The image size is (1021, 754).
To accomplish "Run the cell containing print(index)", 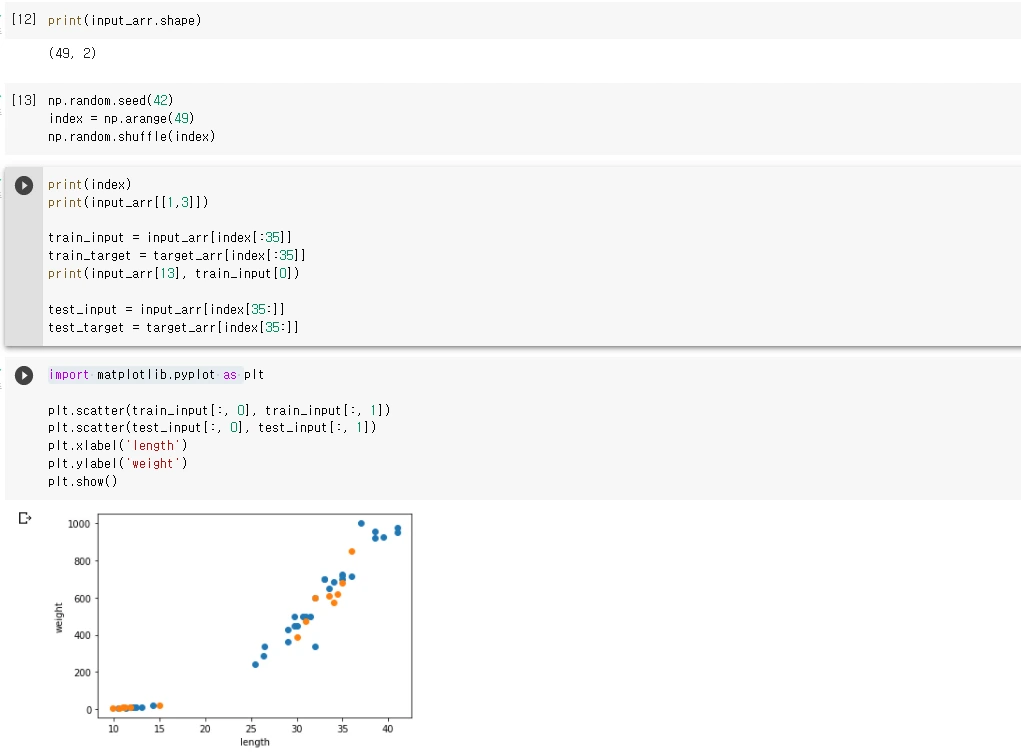I will pyautogui.click(x=24, y=186).
